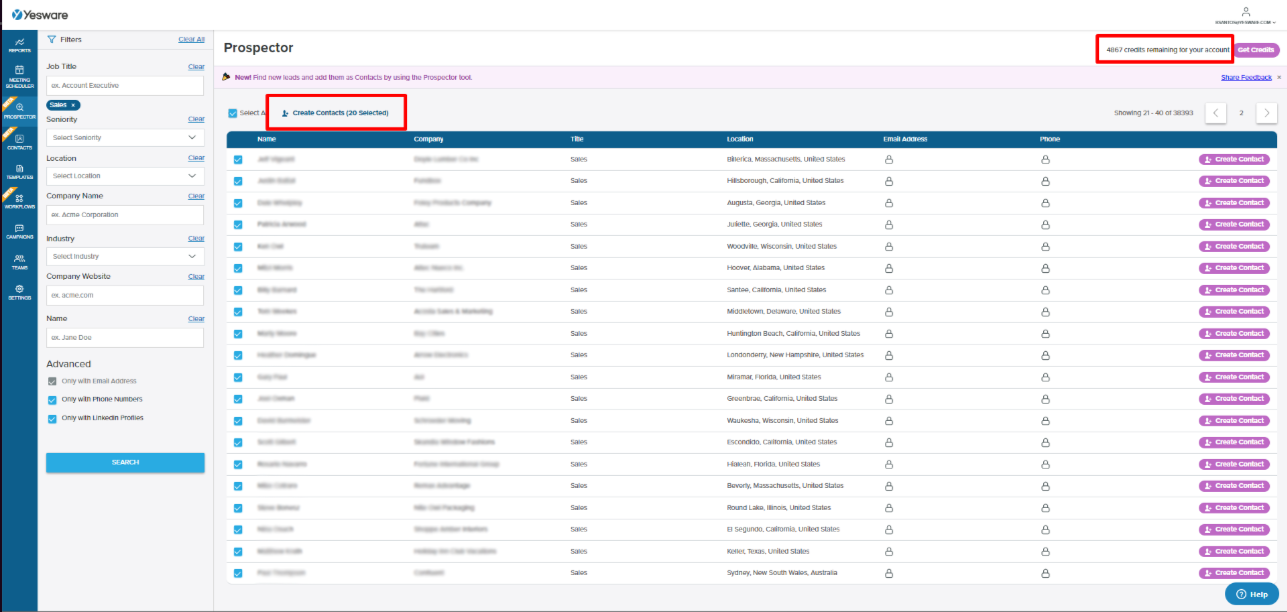Click Clear All filters link
The image size is (1287, 612).
[x=191, y=40]
